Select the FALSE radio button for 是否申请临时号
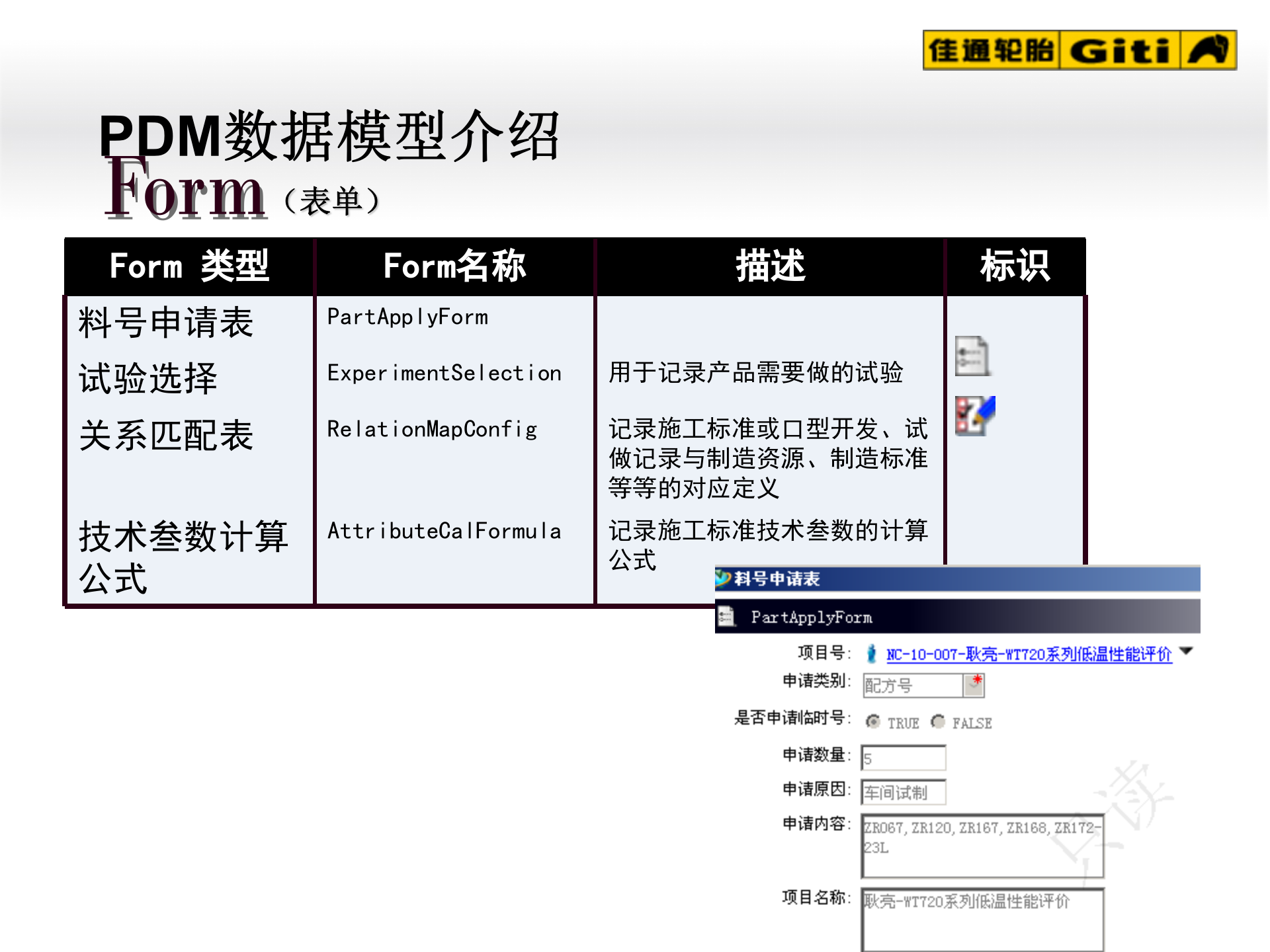Image resolution: width=1270 pixels, height=952 pixels. tap(938, 723)
